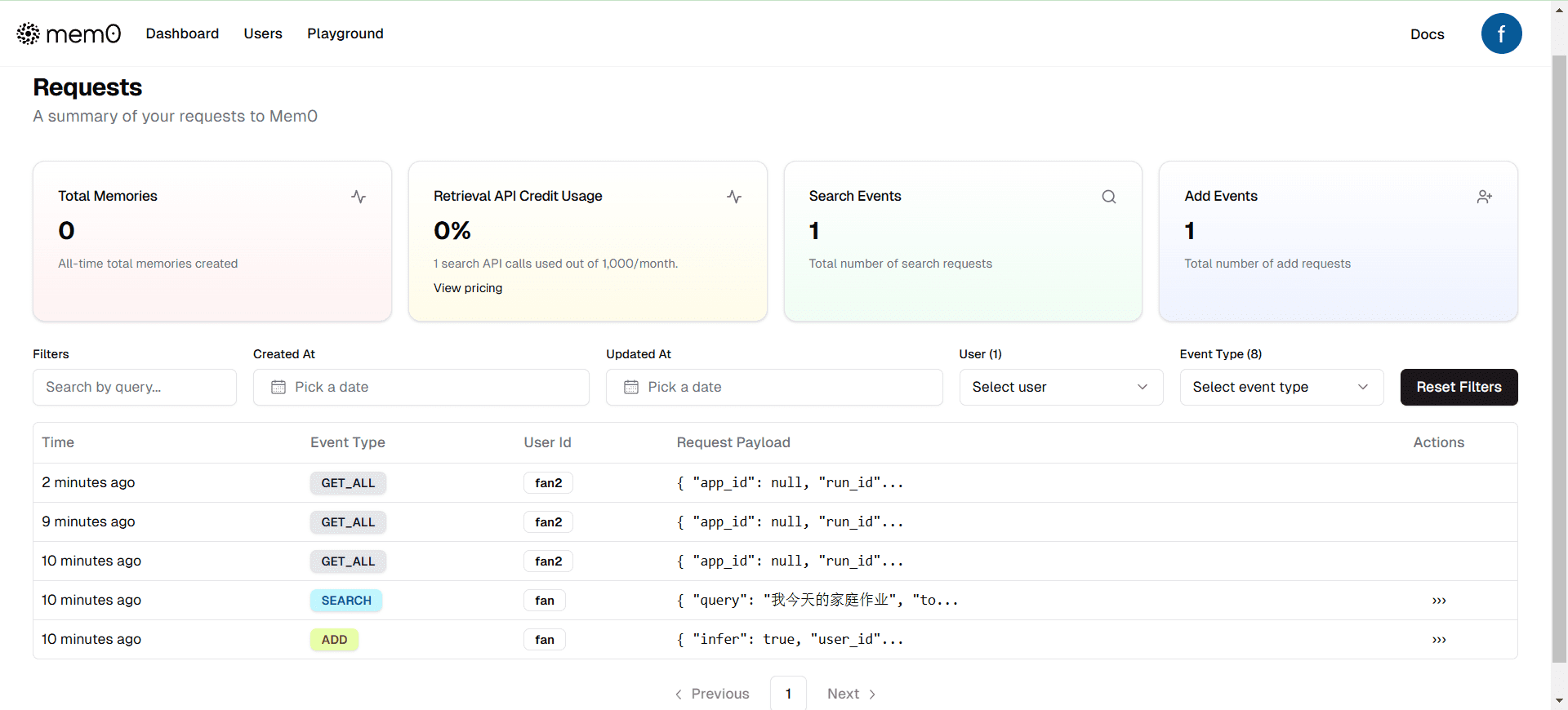The height and width of the screenshot is (710, 1568).
Task: Click the Reset Filters button
Action: tap(1459, 387)
